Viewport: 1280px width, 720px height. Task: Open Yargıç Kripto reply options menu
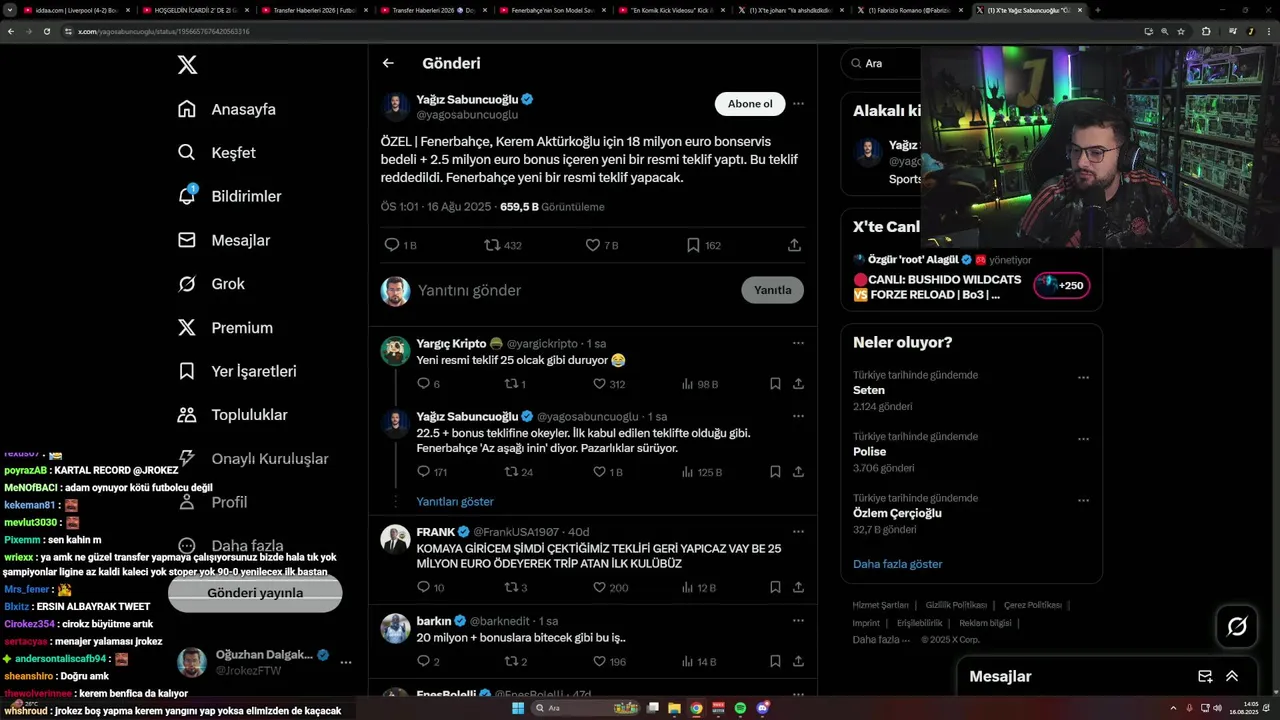[798, 343]
